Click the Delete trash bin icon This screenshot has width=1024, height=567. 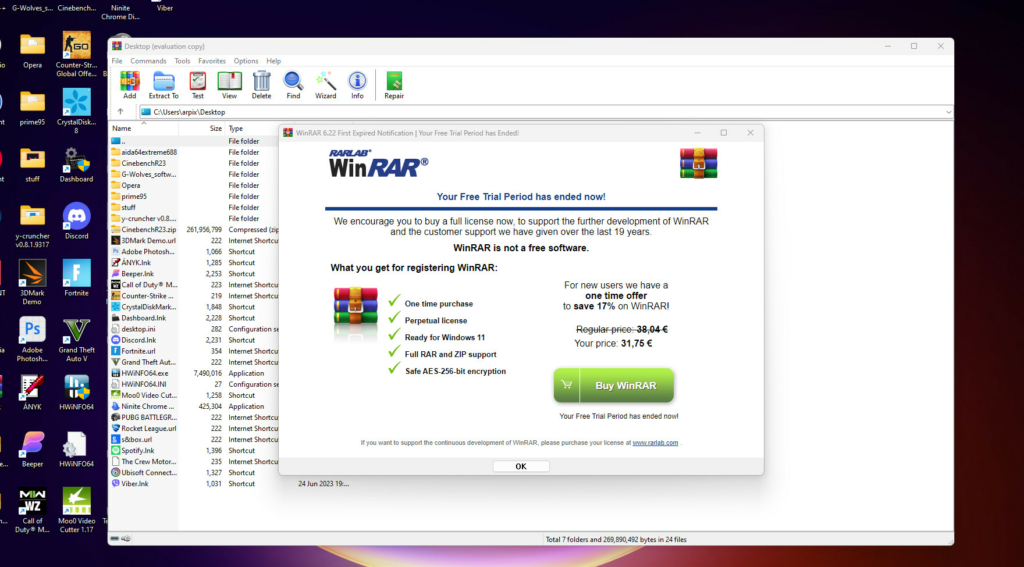pyautogui.click(x=261, y=81)
